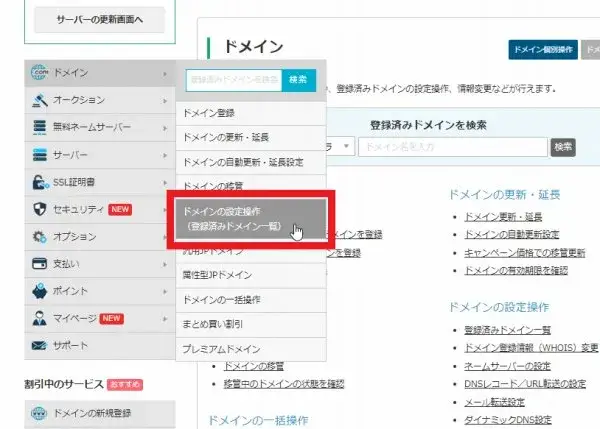This screenshot has width=600, height=429.
Task: Click the gavel icon for オークション
Action: click(x=39, y=100)
